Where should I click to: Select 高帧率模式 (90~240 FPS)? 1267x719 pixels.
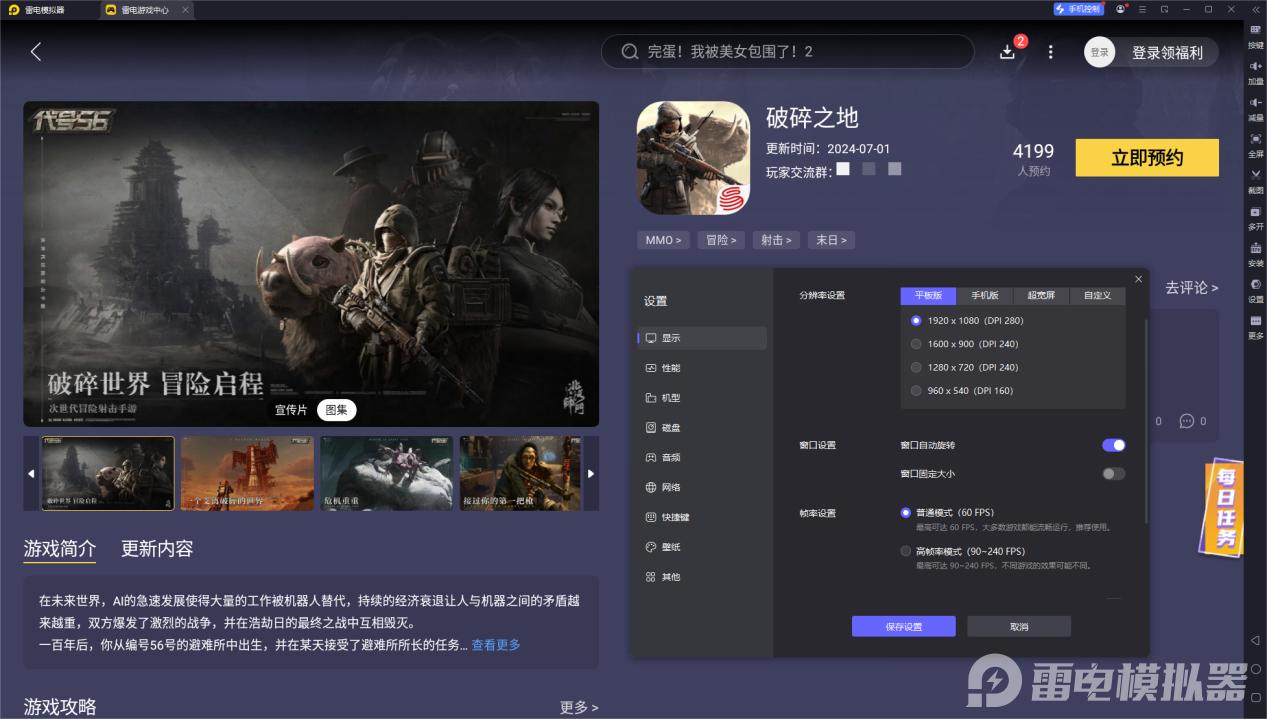(906, 550)
